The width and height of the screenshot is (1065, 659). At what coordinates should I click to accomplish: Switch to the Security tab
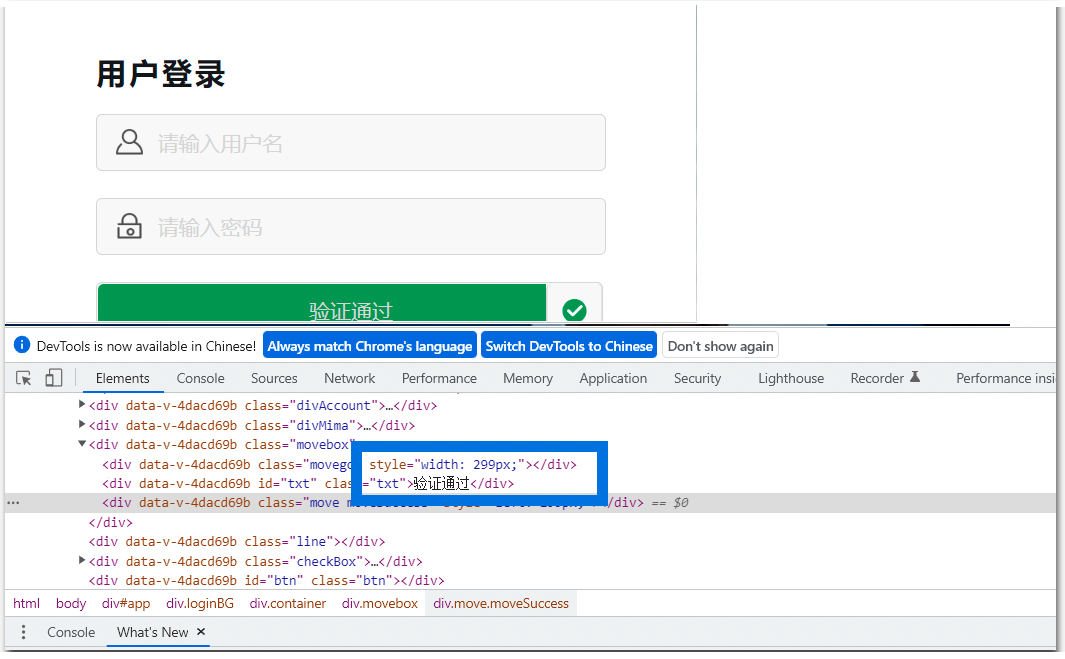(x=697, y=378)
